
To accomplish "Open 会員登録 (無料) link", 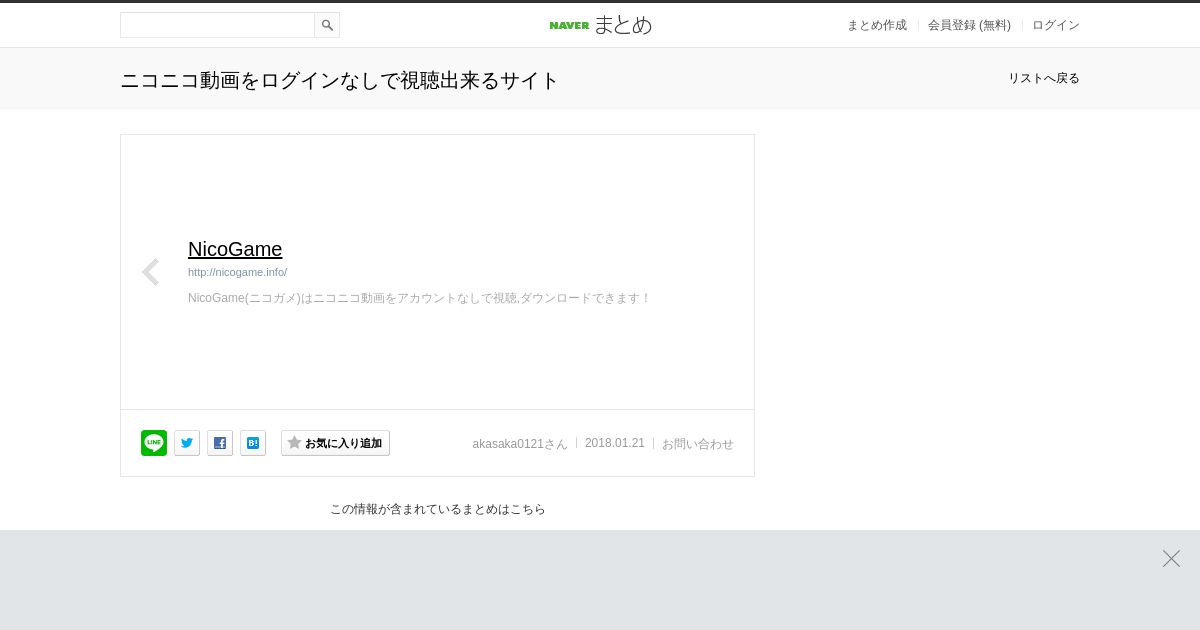I will (969, 25).
